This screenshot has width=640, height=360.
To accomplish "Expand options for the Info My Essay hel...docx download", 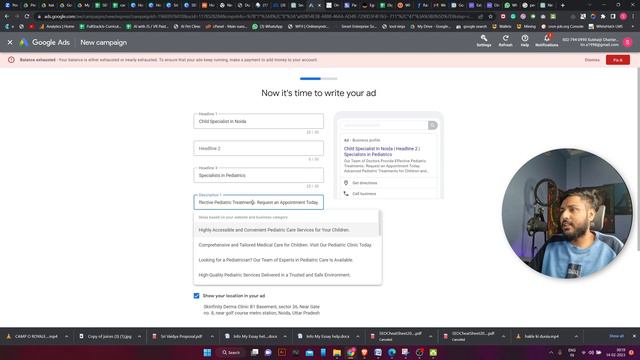I will pyautogui.click(x=285, y=336).
